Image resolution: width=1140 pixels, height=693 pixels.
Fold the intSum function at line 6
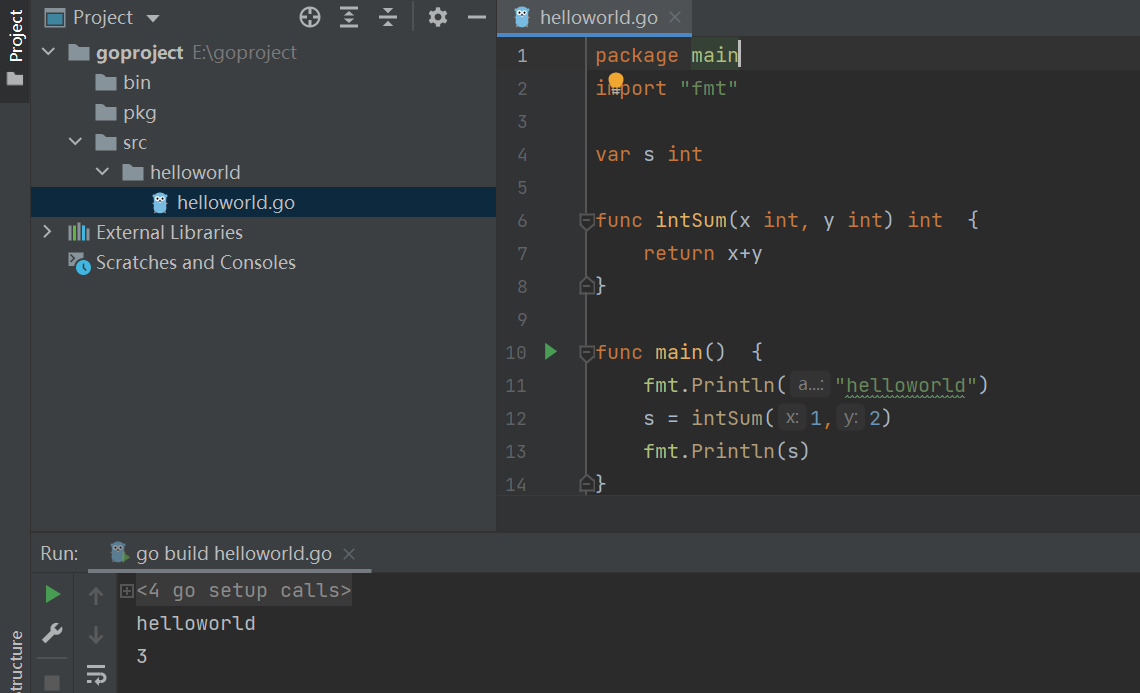587,220
